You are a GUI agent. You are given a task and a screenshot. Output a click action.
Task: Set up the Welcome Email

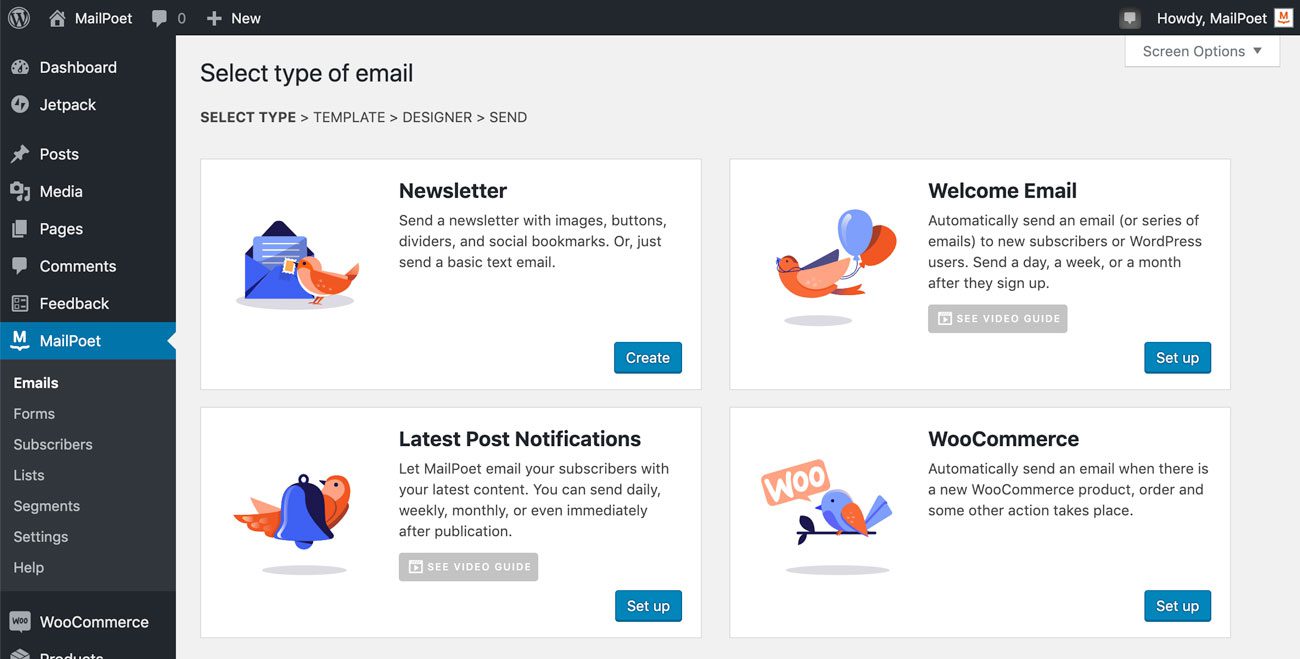[1177, 357]
